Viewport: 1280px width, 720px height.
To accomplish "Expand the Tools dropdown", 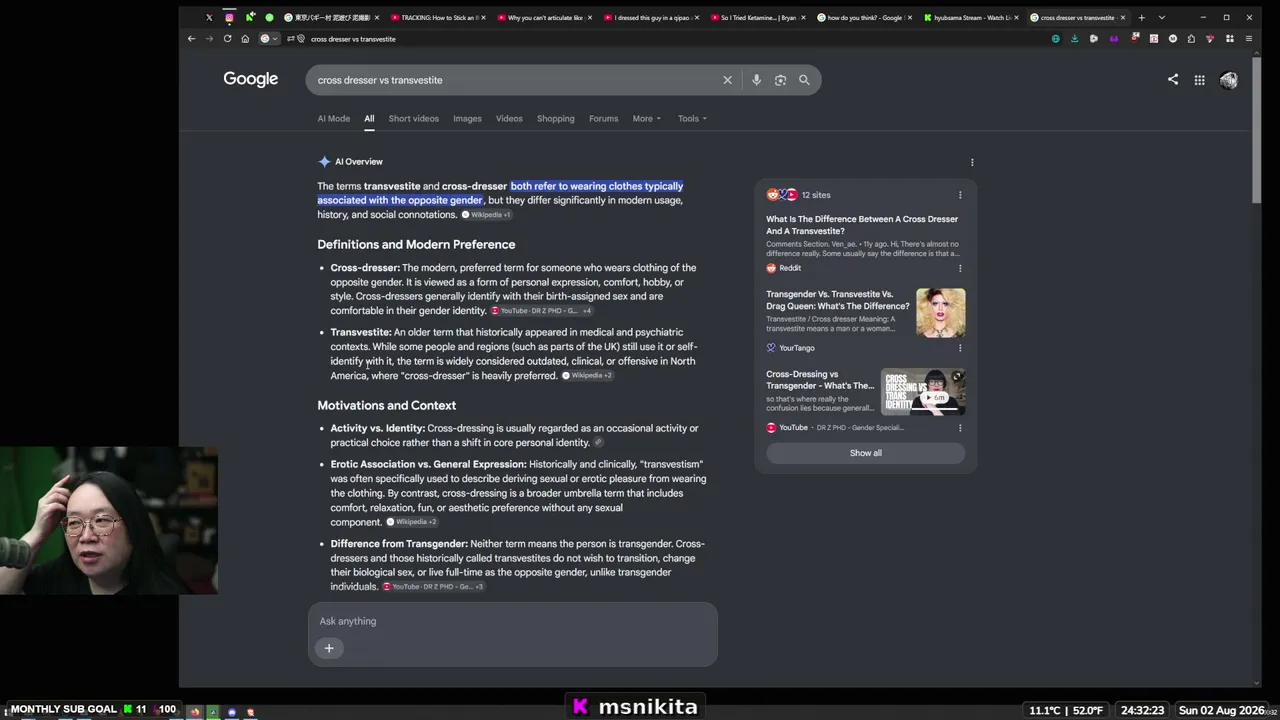I will pyautogui.click(x=692, y=118).
